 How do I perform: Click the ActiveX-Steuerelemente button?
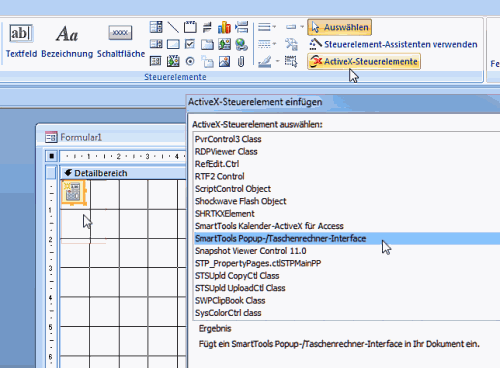[364, 61]
